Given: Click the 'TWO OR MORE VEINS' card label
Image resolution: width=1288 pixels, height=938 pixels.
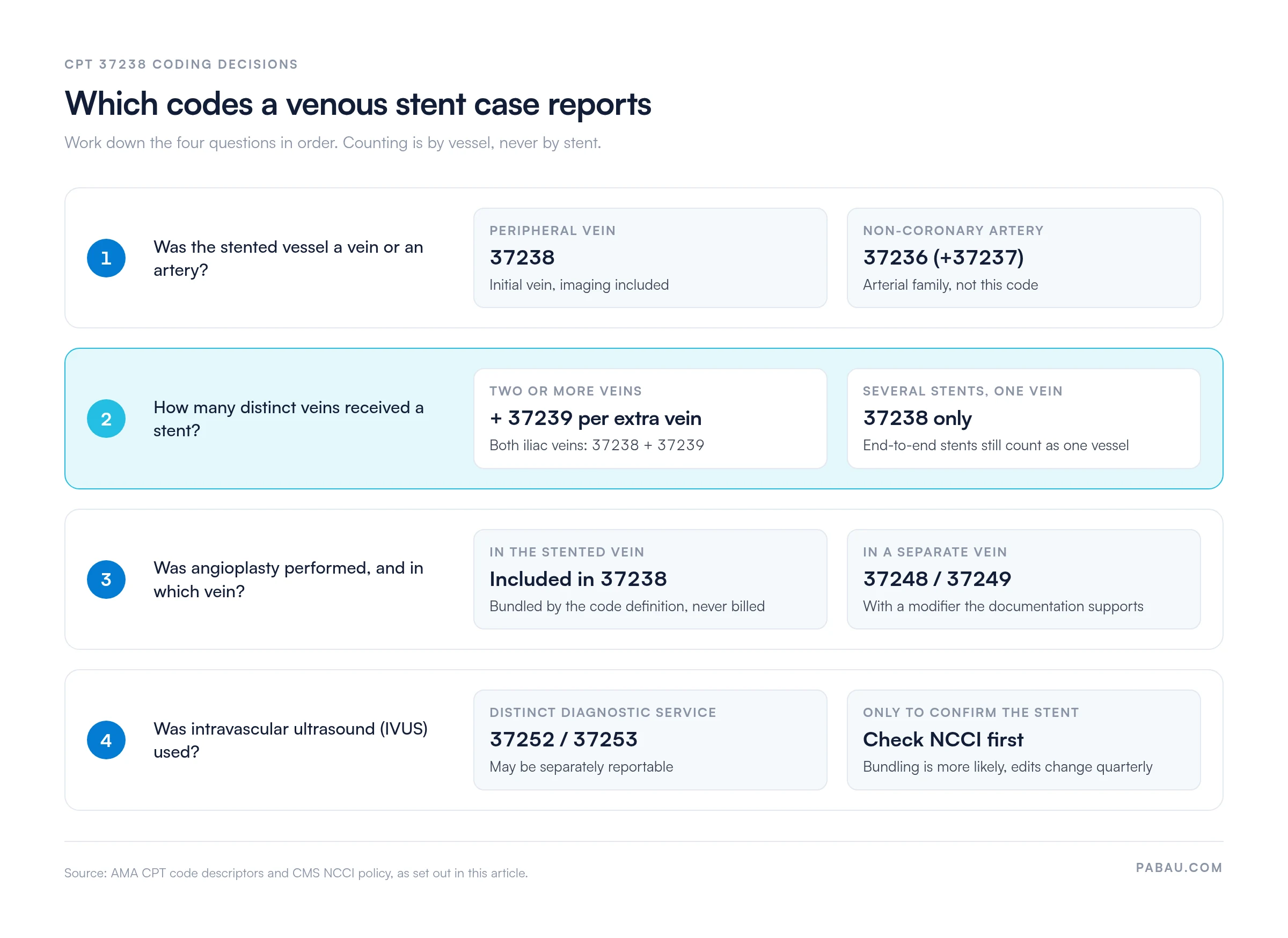Looking at the screenshot, I should pyautogui.click(x=566, y=391).
